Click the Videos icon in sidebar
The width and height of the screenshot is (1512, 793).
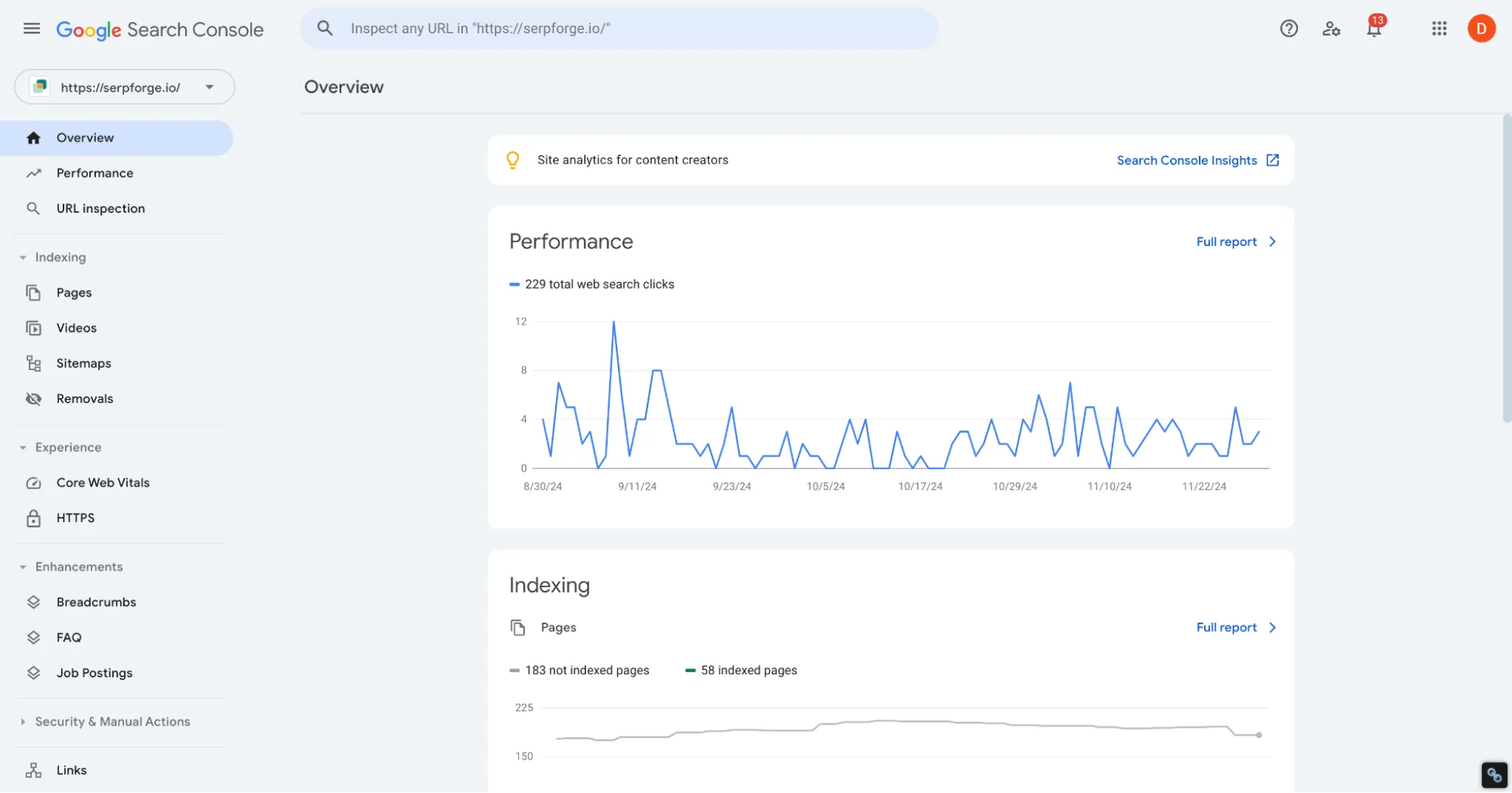coord(33,328)
